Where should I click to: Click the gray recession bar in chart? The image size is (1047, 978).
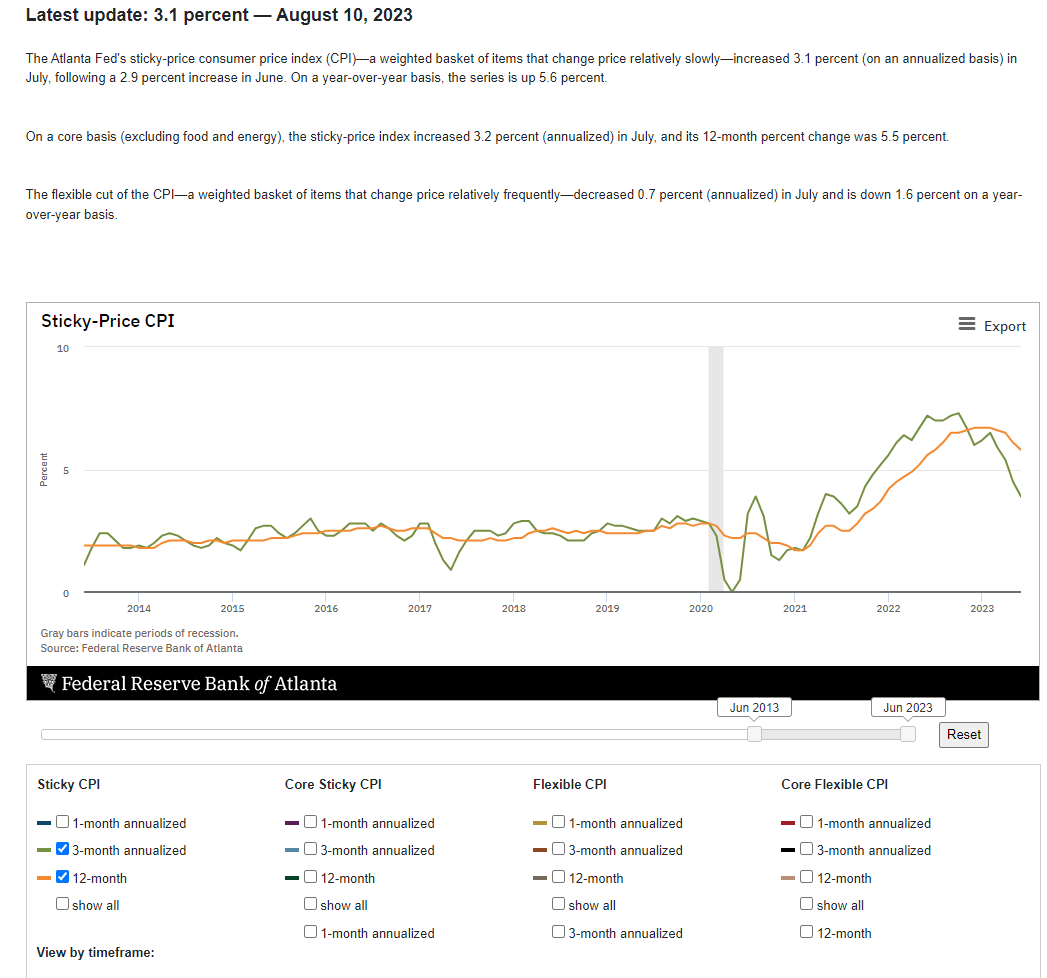716,469
